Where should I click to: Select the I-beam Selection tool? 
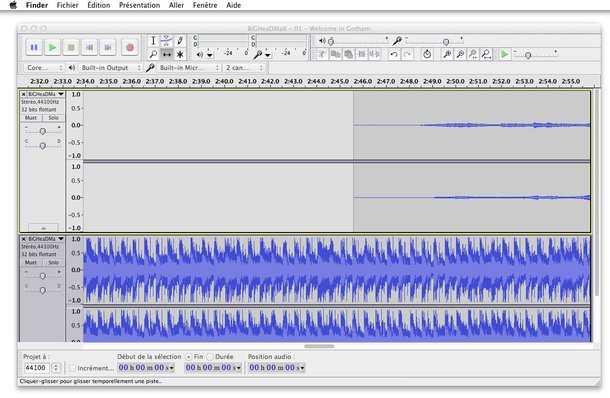(x=153, y=40)
